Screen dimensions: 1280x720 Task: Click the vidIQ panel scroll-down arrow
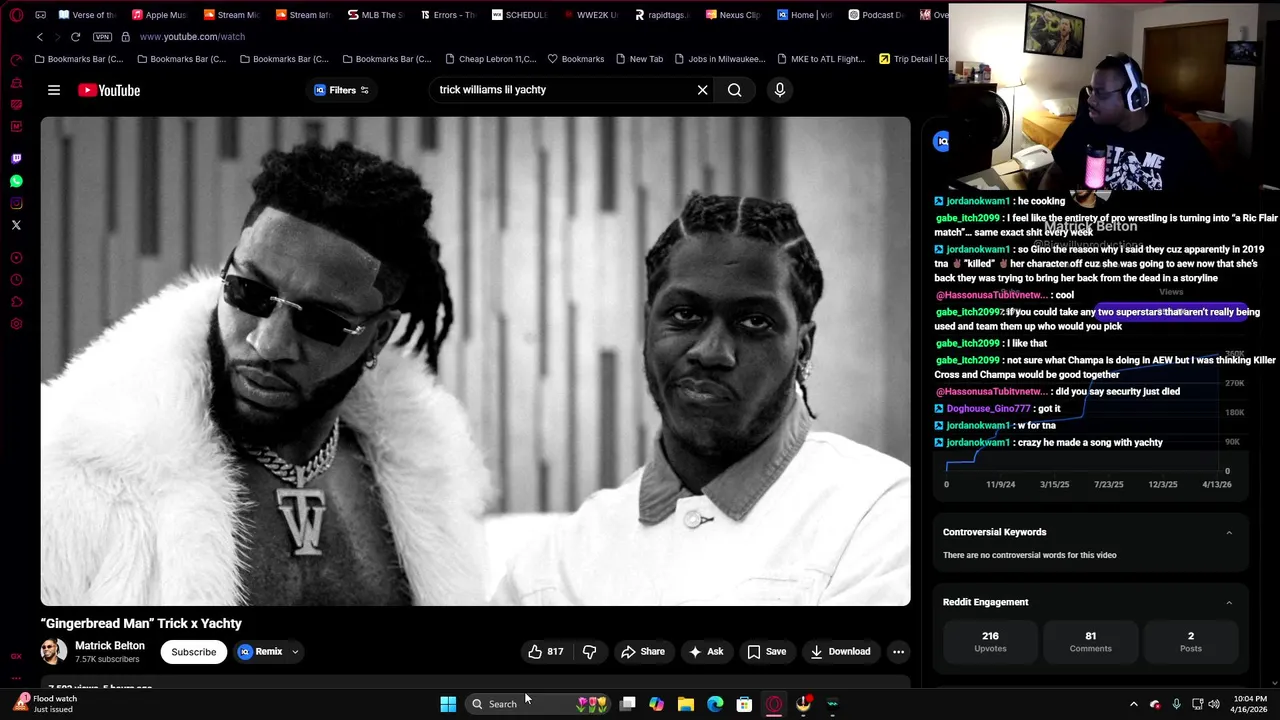pos(1274,682)
